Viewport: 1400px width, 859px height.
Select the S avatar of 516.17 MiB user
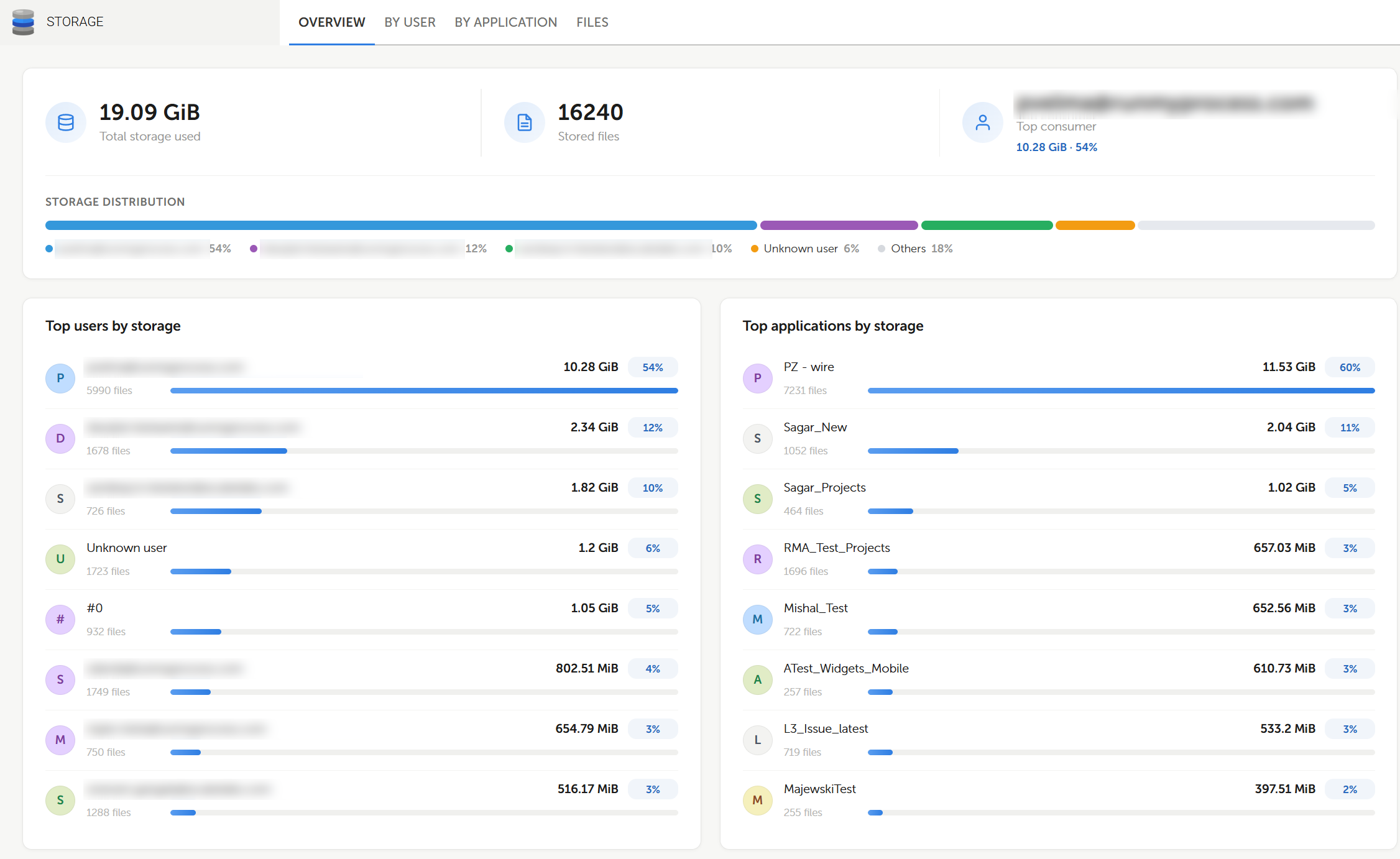tap(60, 800)
